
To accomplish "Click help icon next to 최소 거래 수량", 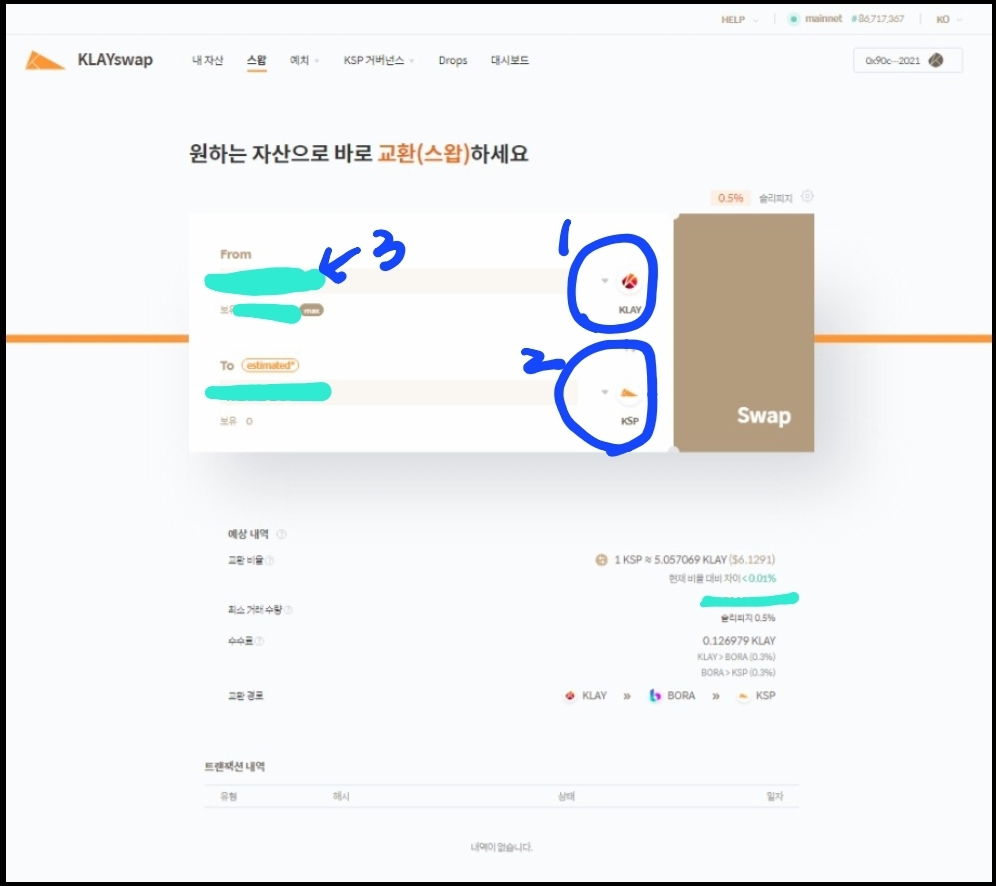I will (x=288, y=610).
